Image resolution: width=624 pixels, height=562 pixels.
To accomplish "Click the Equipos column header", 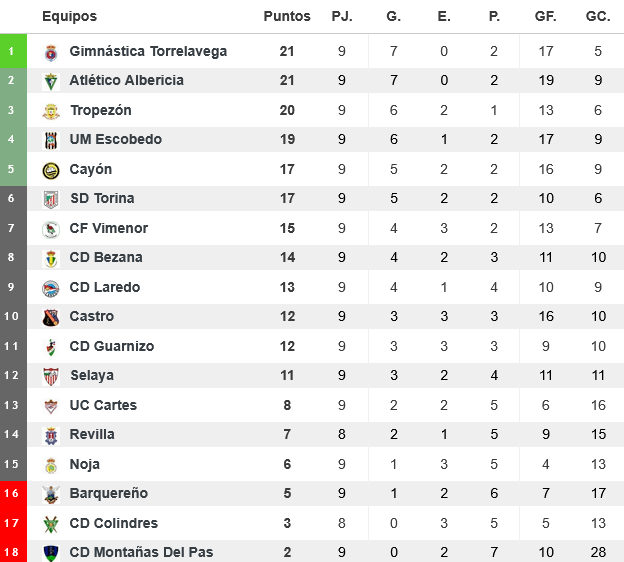I will coord(70,17).
